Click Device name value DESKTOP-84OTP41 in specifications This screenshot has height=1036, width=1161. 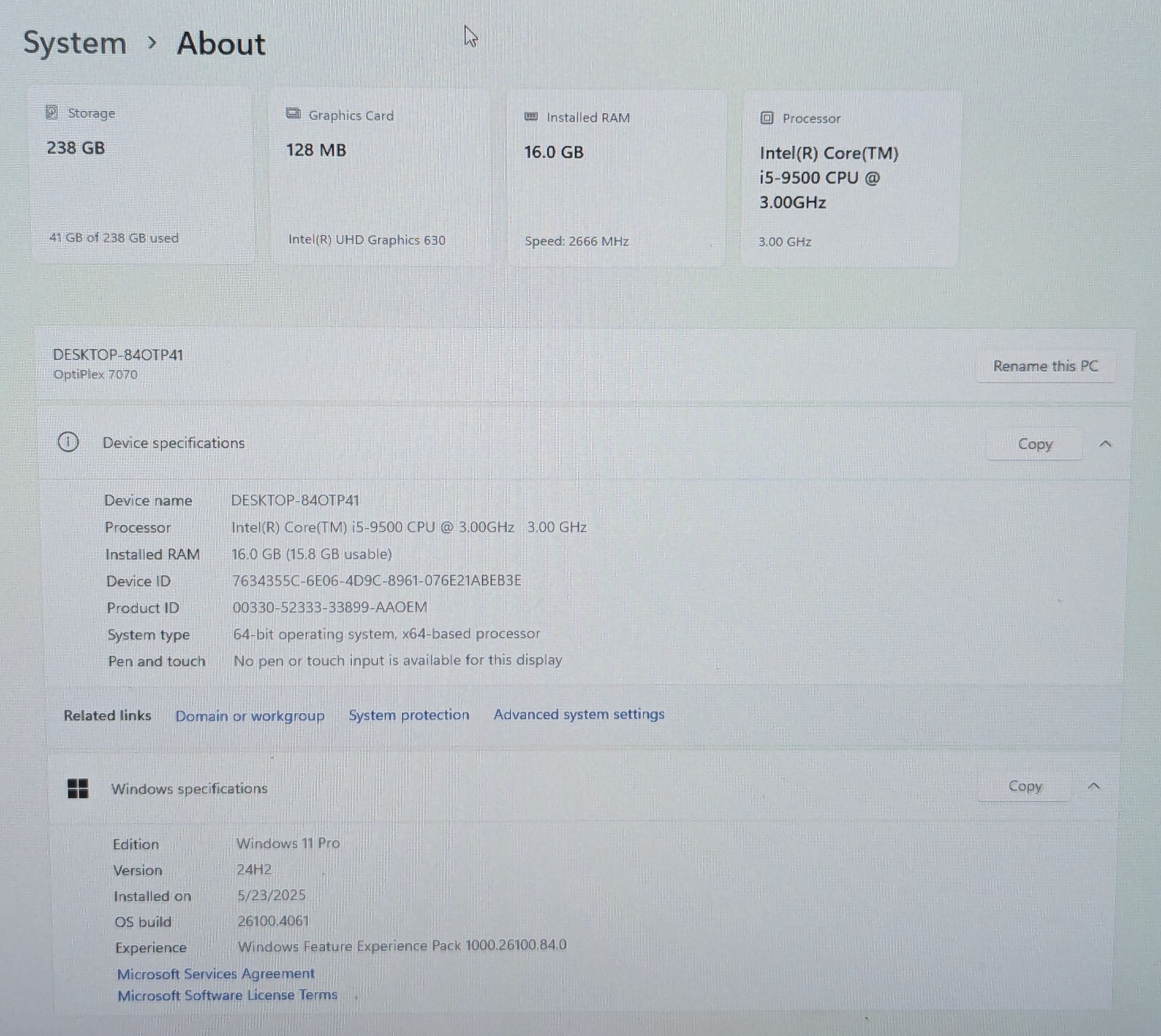pyautogui.click(x=295, y=500)
